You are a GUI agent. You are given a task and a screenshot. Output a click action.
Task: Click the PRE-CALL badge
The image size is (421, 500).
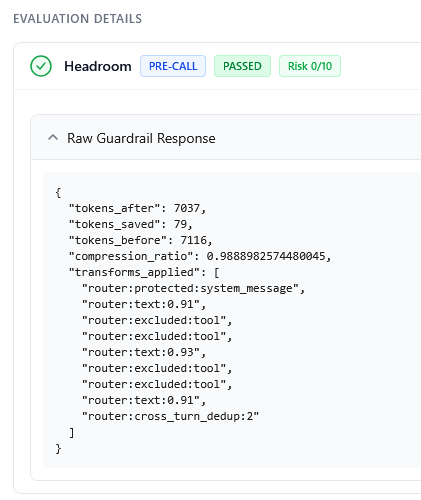pyautogui.click(x=173, y=66)
